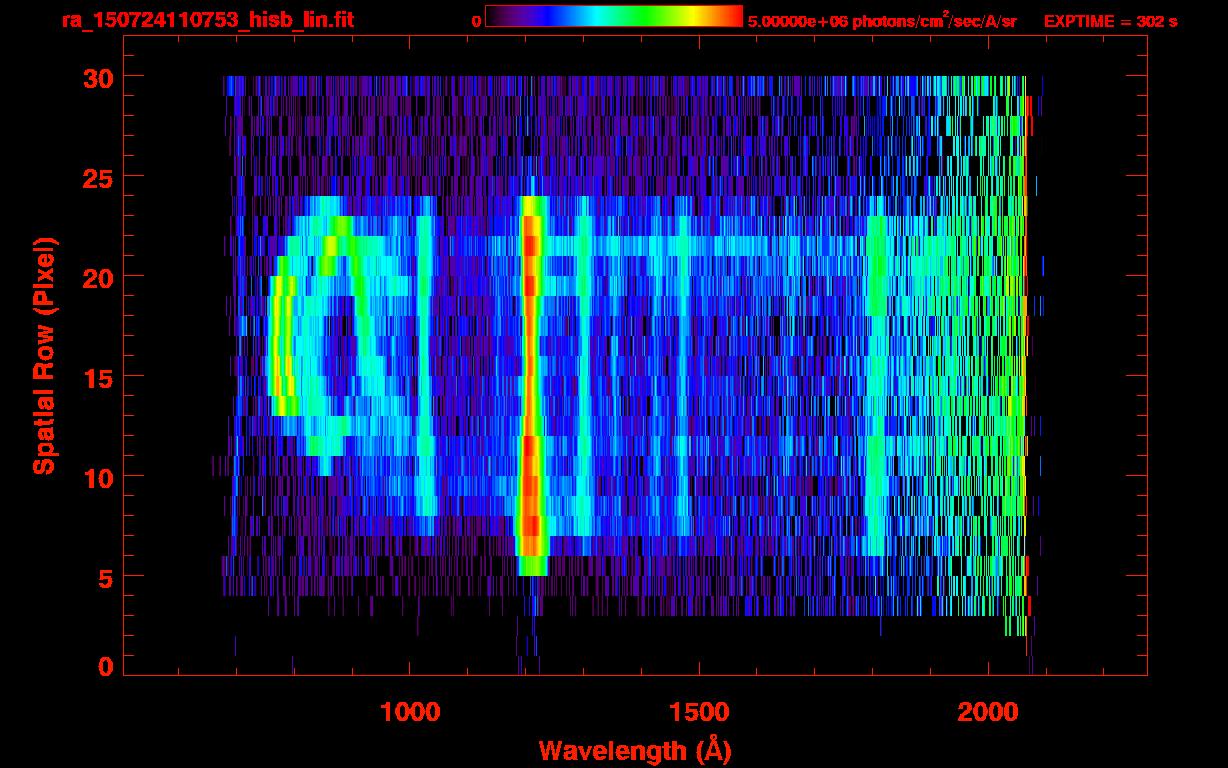Click the 5 spatial row tick label
The height and width of the screenshot is (768, 1228).
click(105, 576)
